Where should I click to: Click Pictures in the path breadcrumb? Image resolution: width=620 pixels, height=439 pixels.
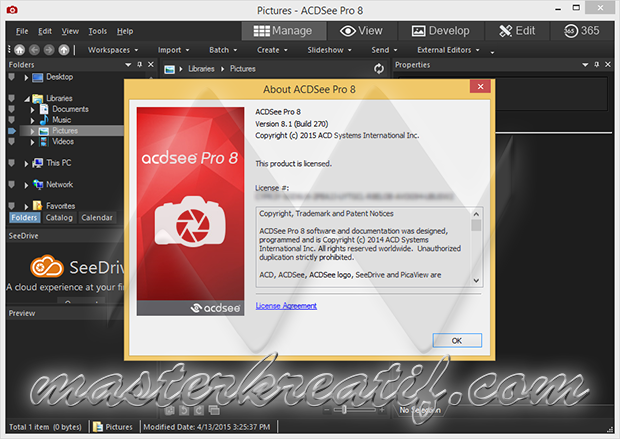coord(243,69)
